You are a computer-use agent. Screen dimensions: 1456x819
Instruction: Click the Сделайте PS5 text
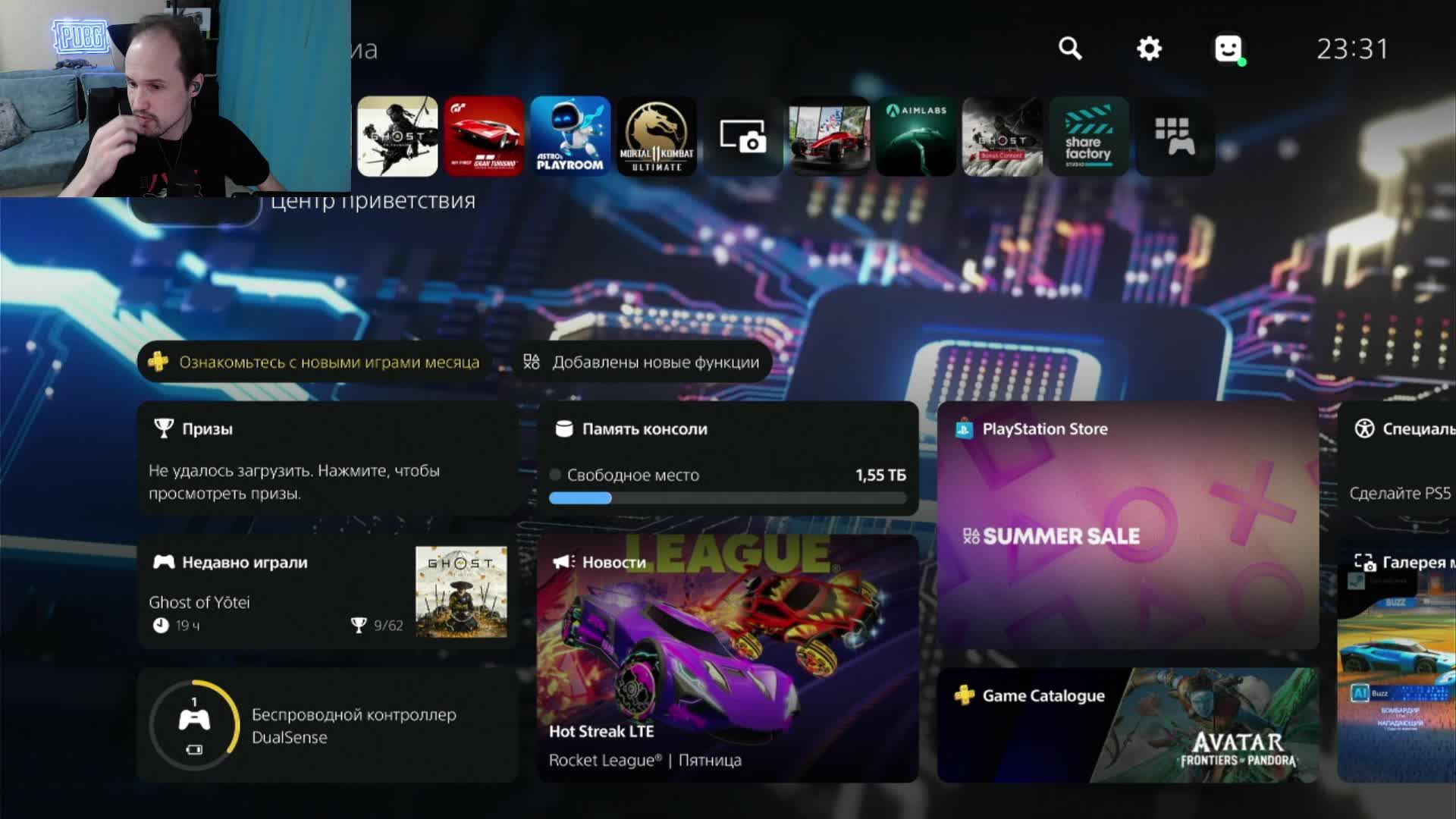[1400, 493]
